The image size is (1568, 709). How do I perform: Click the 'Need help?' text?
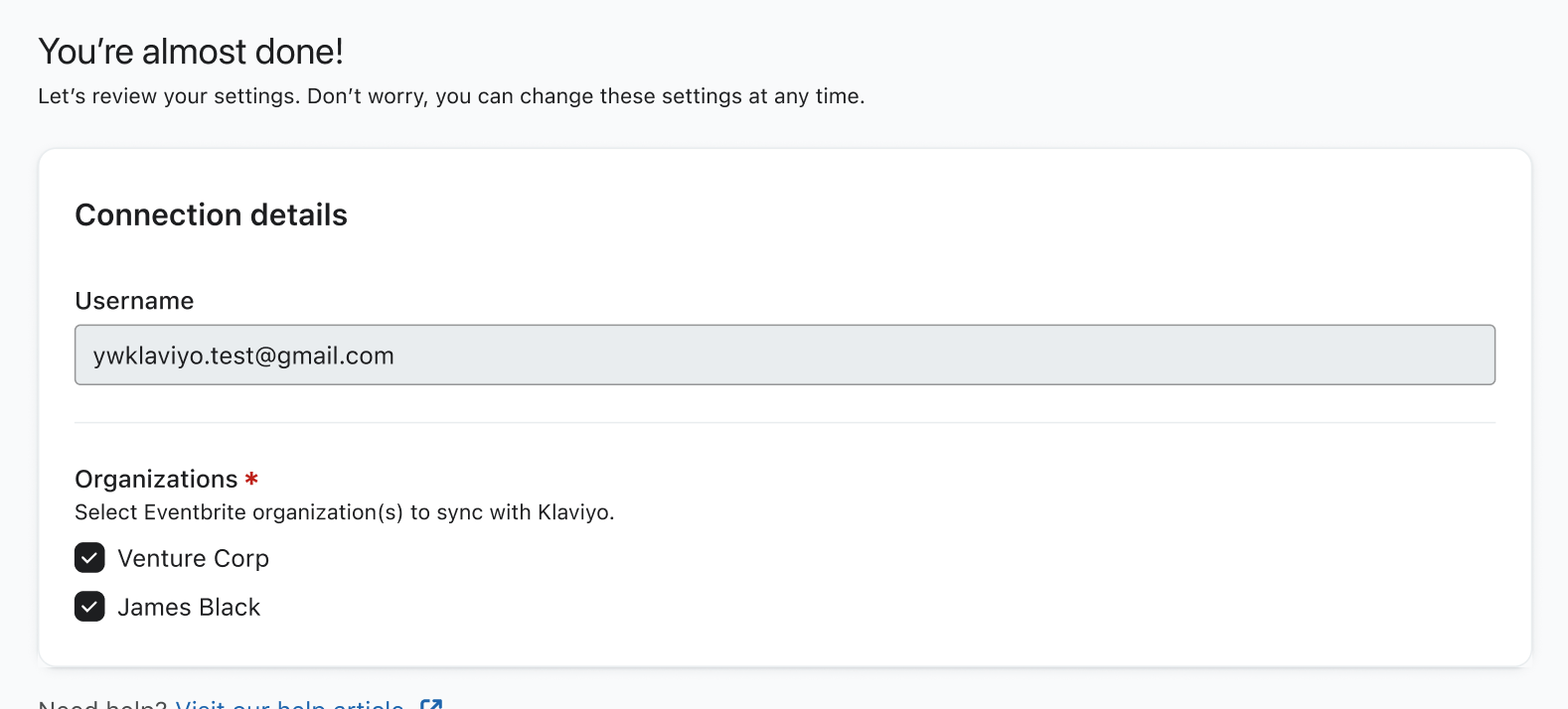pyautogui.click(x=102, y=704)
